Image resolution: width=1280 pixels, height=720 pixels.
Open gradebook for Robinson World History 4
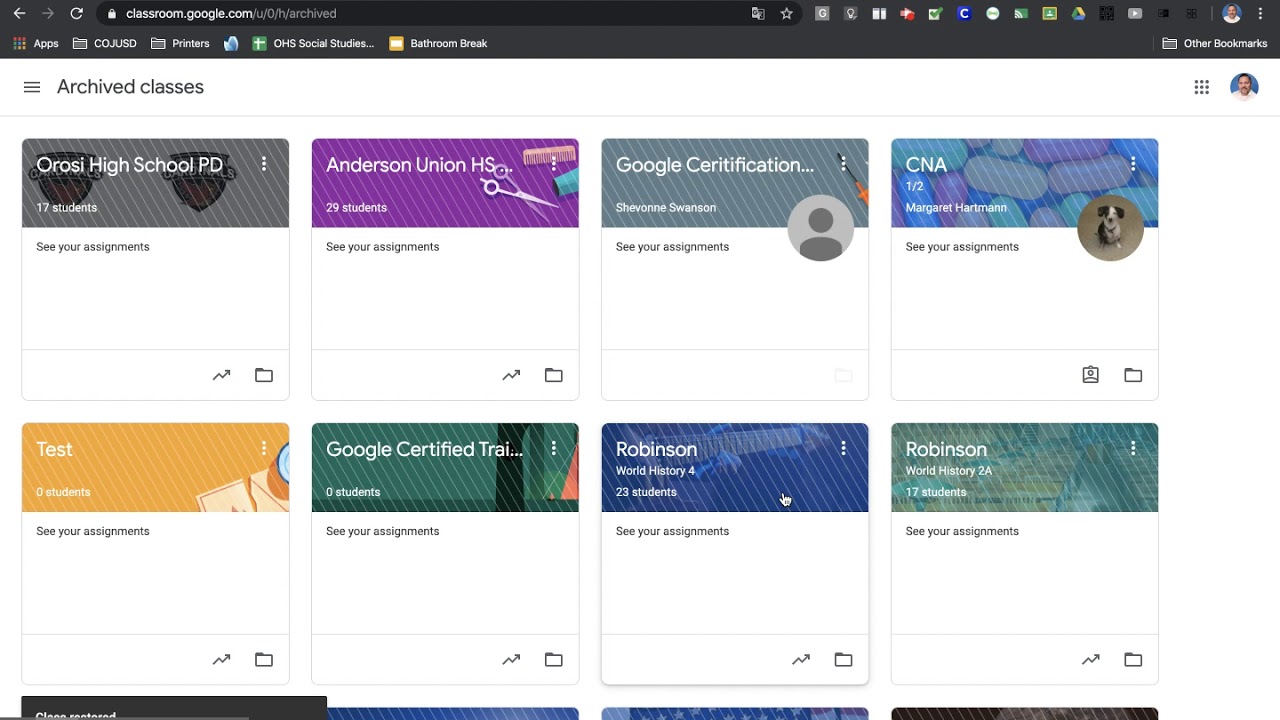click(801, 659)
